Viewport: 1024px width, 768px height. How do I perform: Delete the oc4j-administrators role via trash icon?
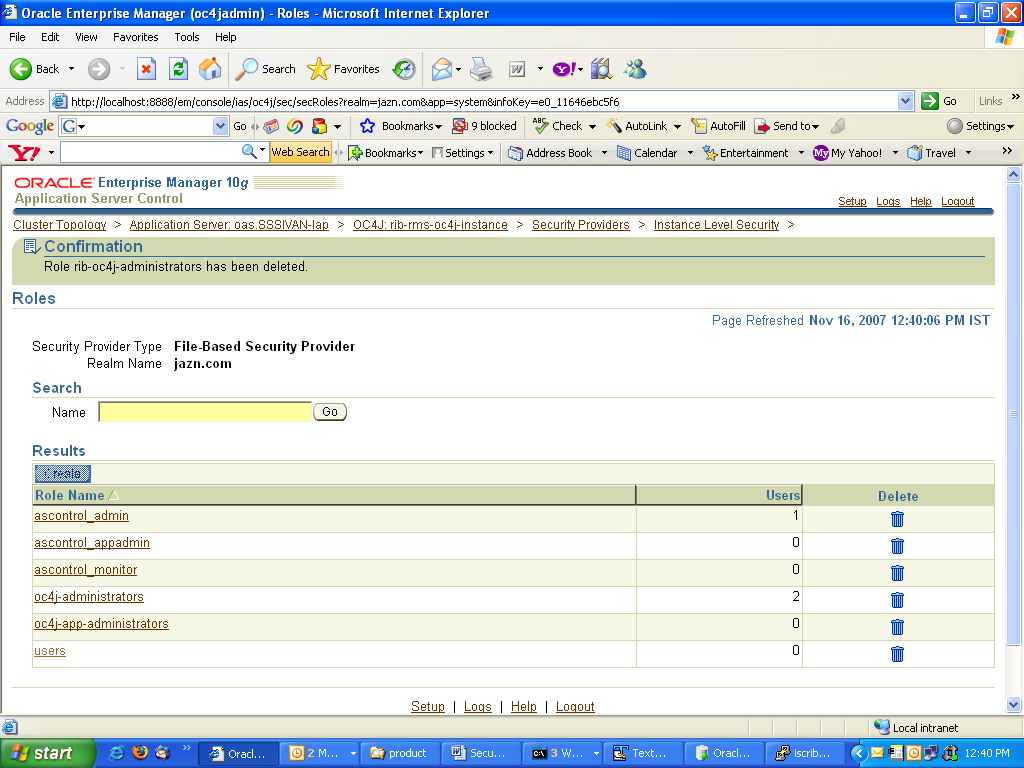(x=897, y=600)
